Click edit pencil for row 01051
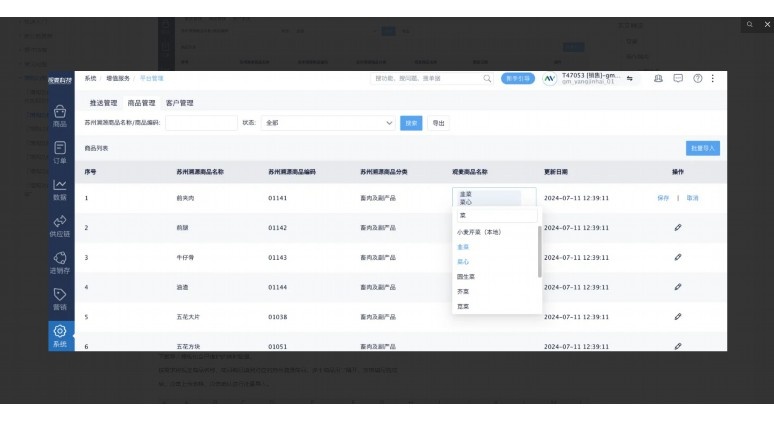 678,346
